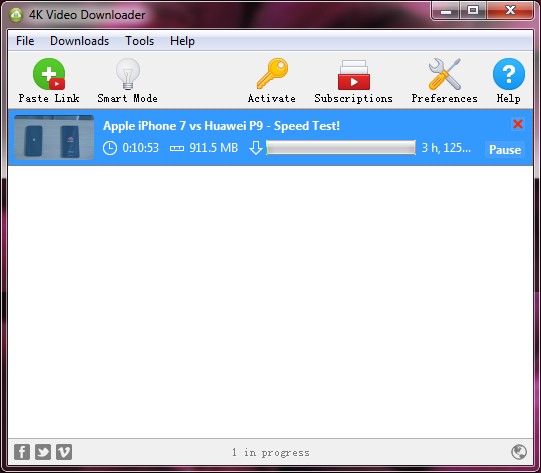Pause the iPhone 7 vs Huawei download
Viewport: 541px width, 473px height.
pos(505,150)
